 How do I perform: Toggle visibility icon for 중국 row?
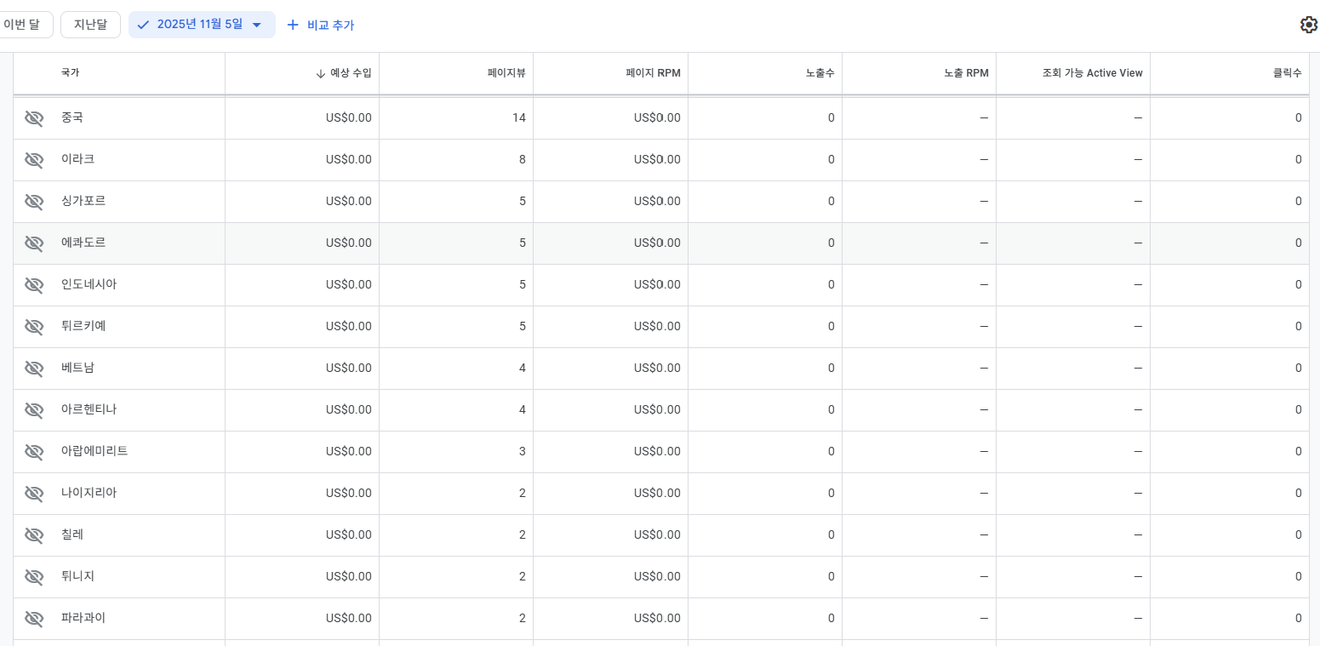[x=34, y=118]
